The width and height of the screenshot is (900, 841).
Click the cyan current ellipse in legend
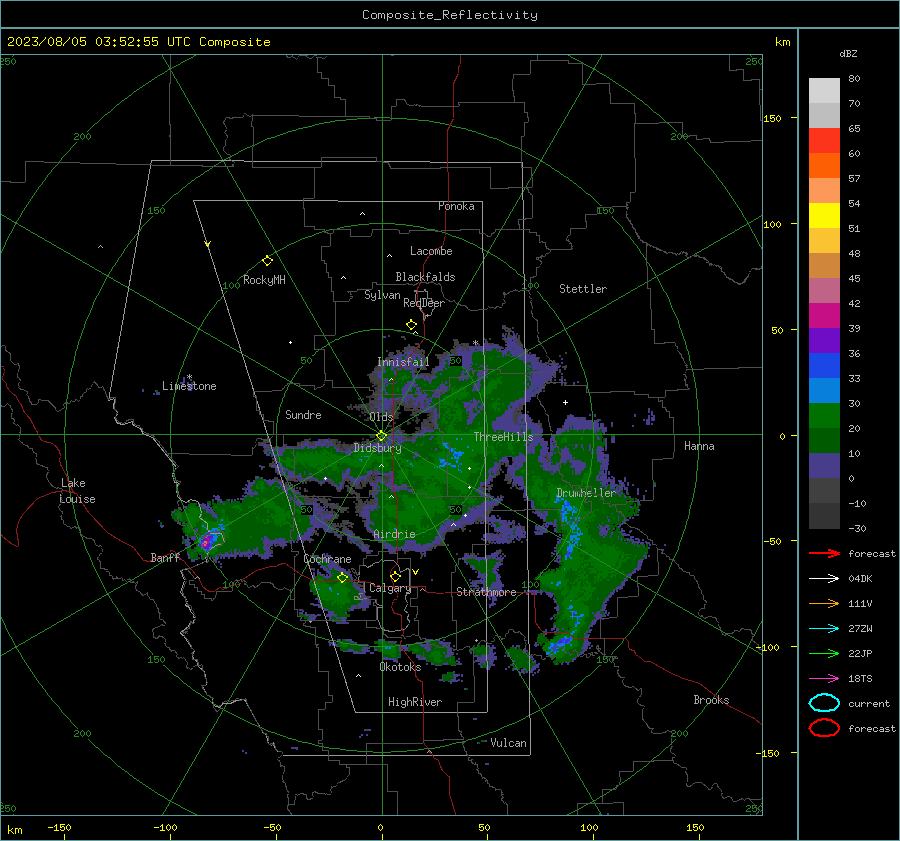click(824, 703)
